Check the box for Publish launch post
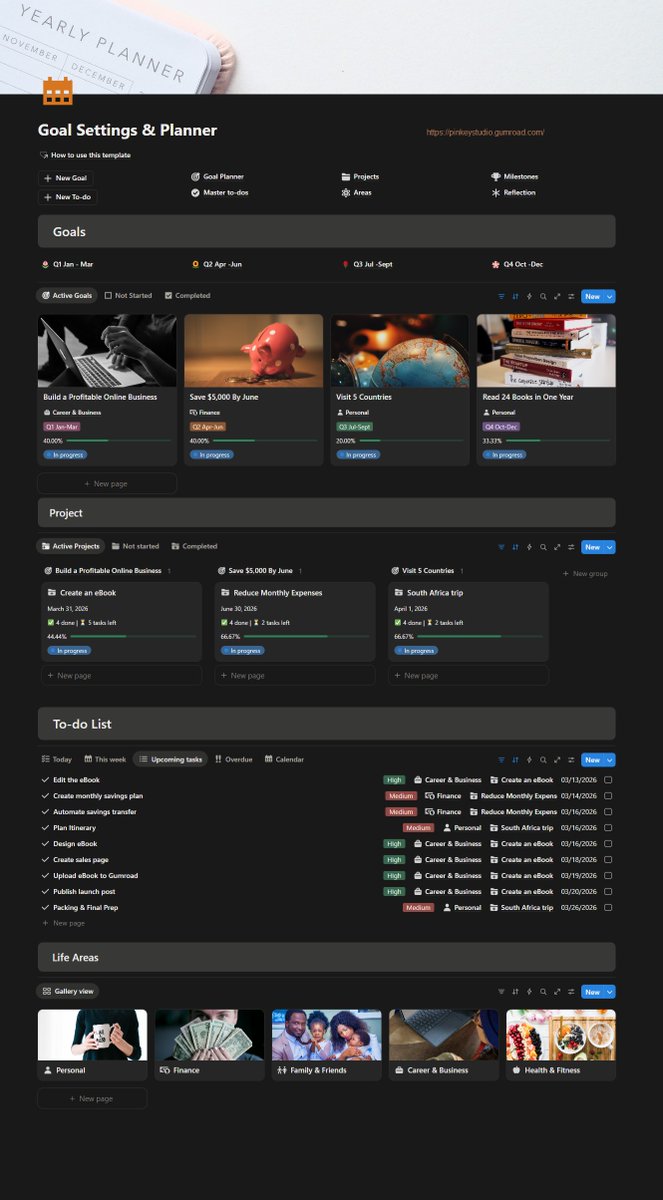 tap(608, 892)
